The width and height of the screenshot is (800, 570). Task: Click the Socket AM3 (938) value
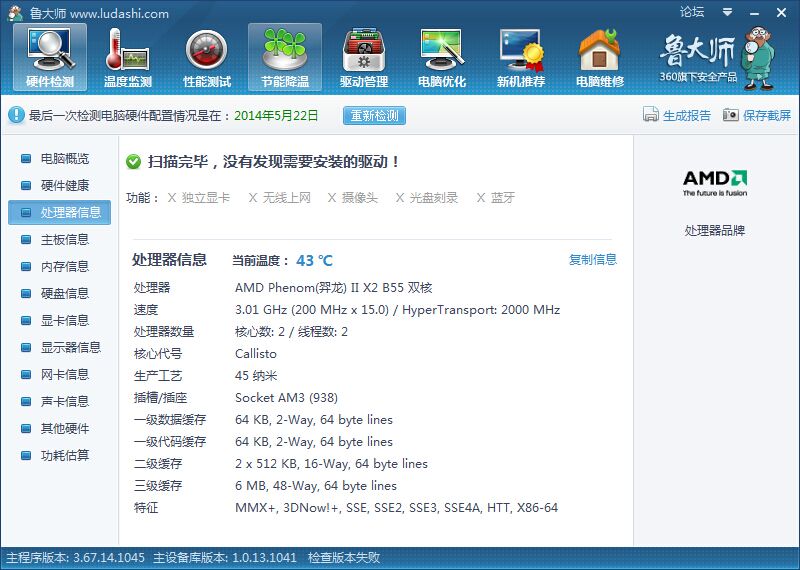[x=286, y=398]
